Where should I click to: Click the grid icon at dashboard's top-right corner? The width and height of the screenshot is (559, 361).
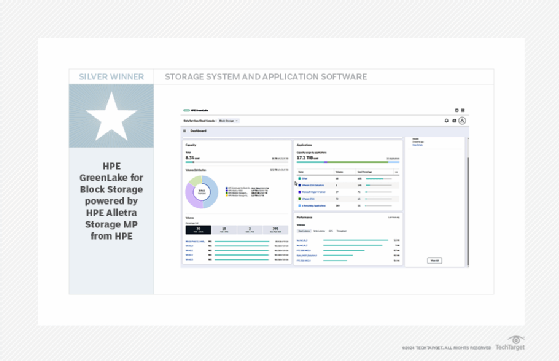[x=462, y=110]
